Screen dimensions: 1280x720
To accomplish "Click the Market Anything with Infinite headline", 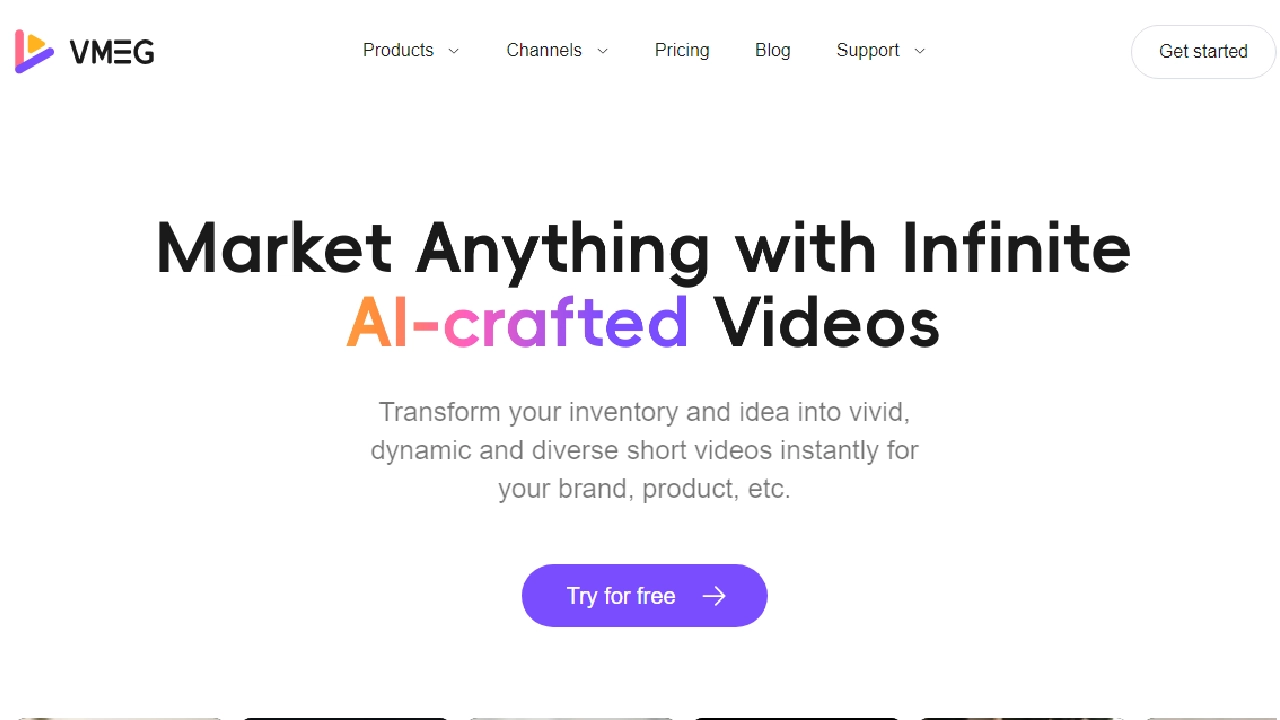I will [644, 248].
